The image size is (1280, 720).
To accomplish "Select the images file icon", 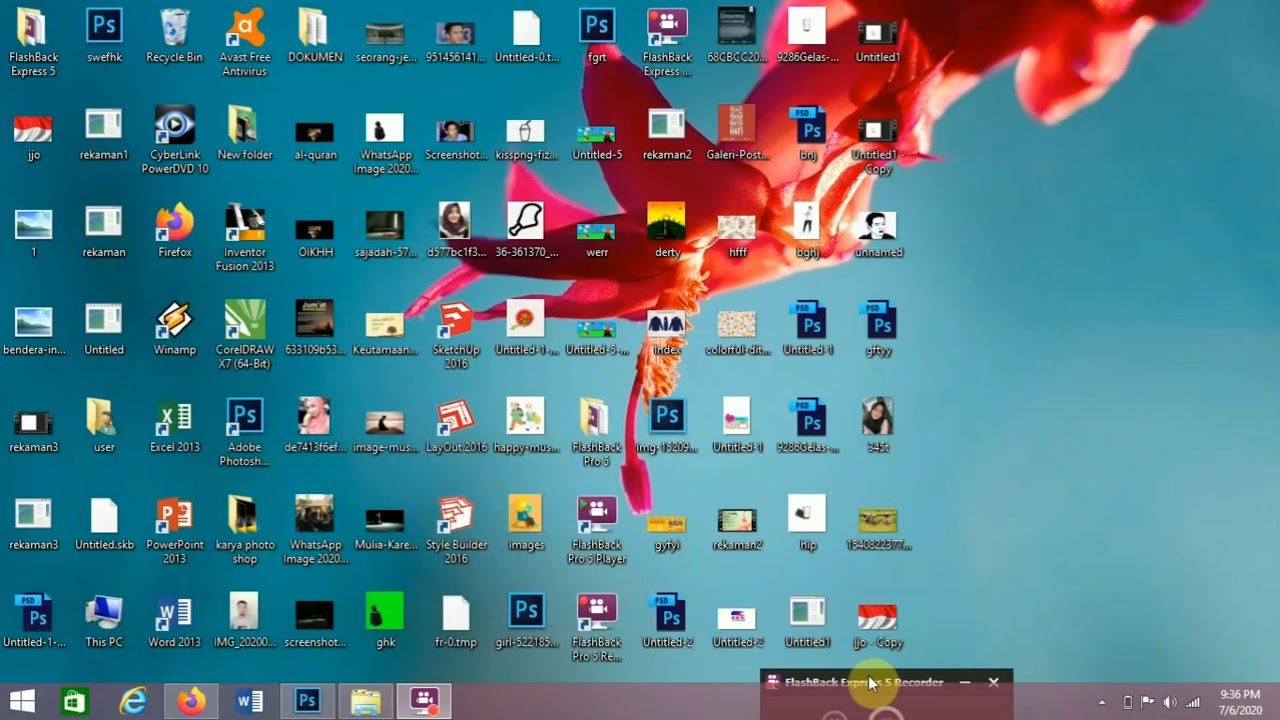I will (x=526, y=523).
